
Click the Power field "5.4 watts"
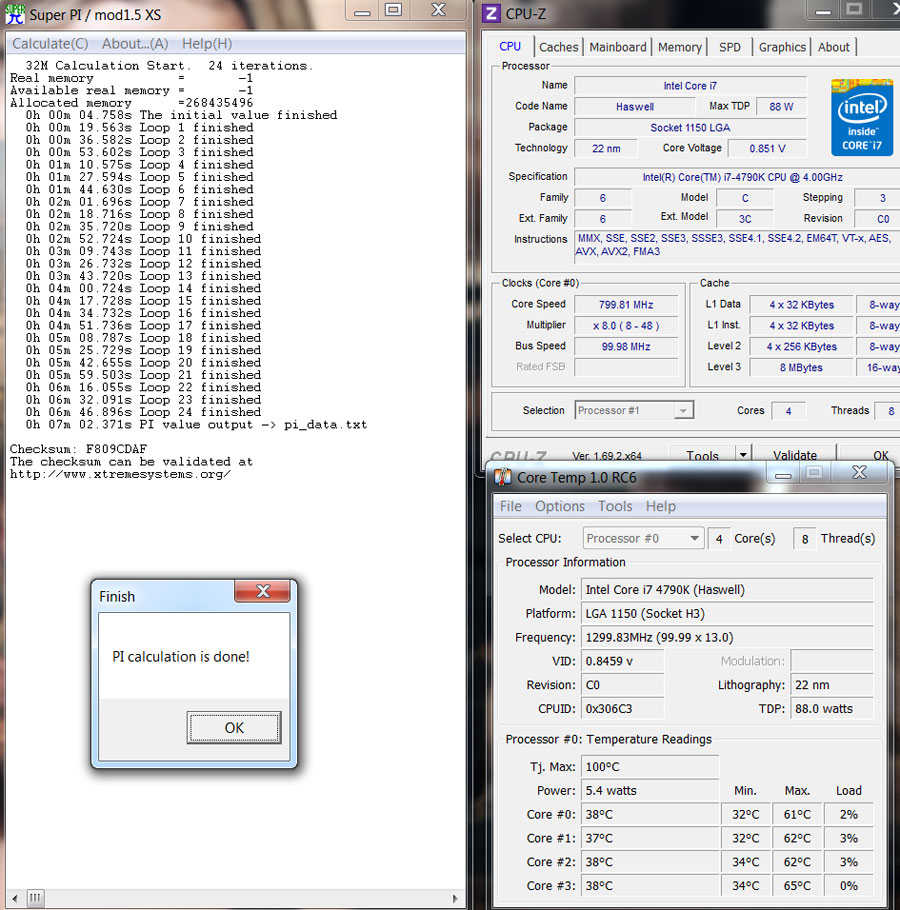pos(650,790)
